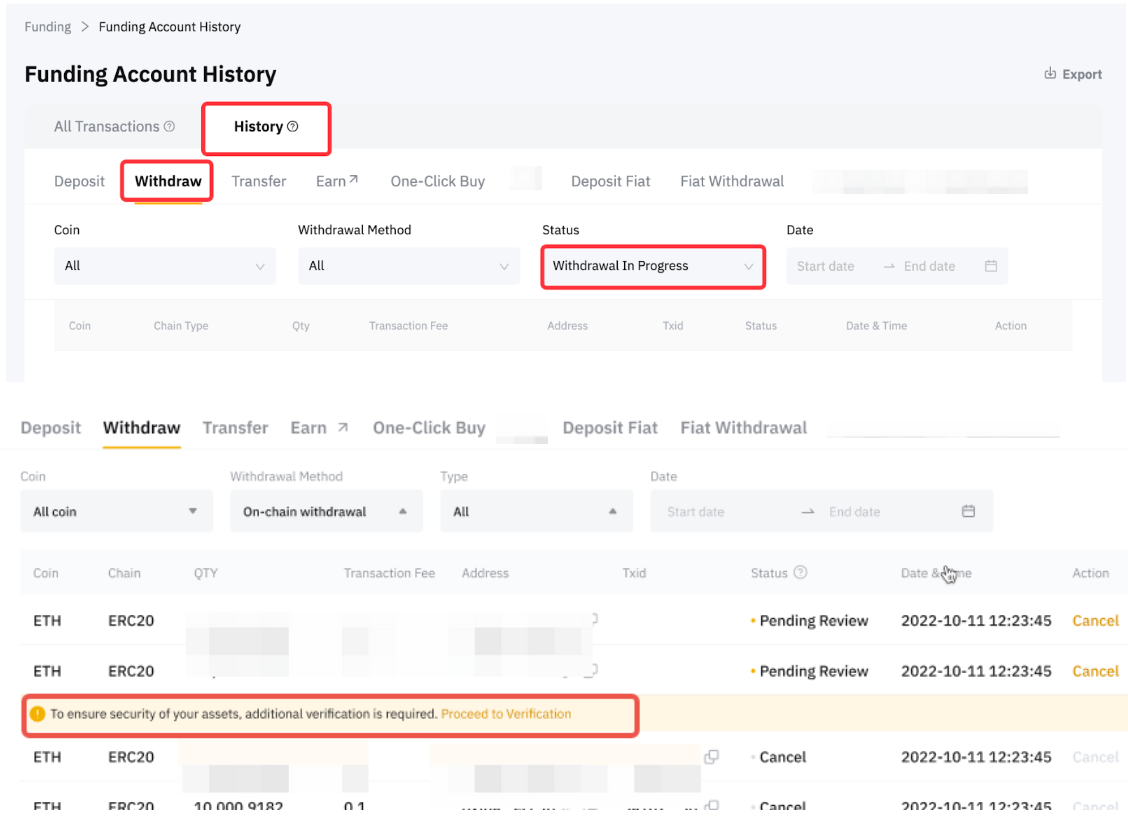Click Start date field in upper filter row
This screenshot has height=818, width=1128.
tap(826, 267)
